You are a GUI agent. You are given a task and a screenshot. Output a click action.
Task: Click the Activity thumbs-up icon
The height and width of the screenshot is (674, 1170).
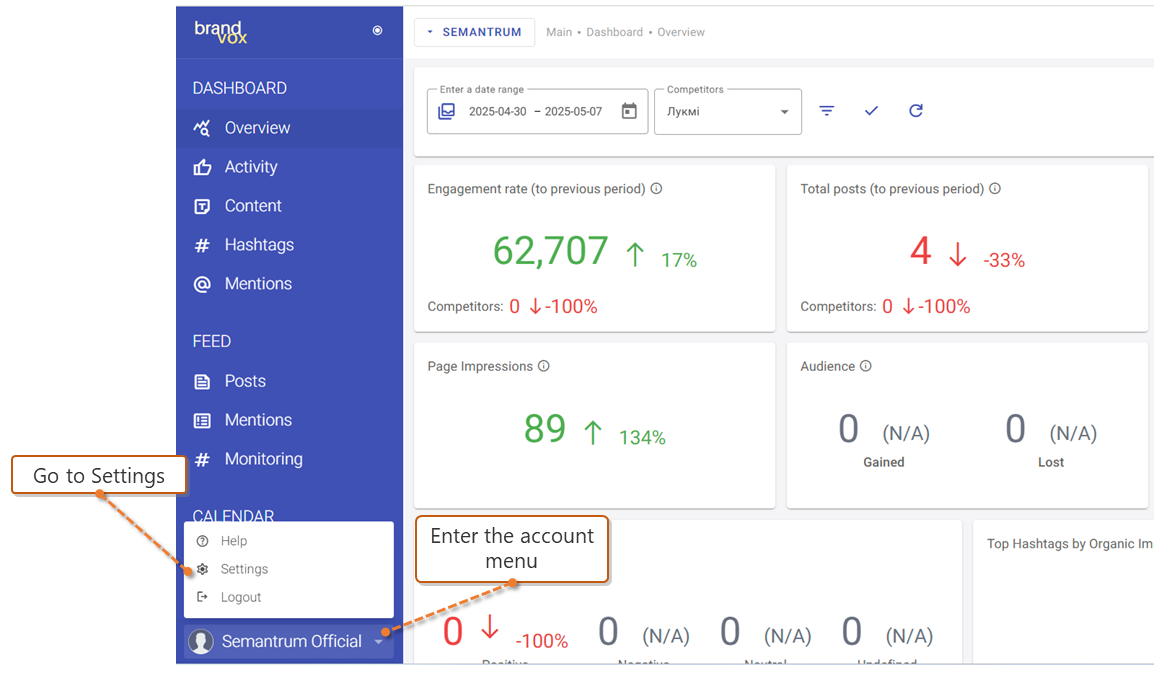[x=201, y=167]
